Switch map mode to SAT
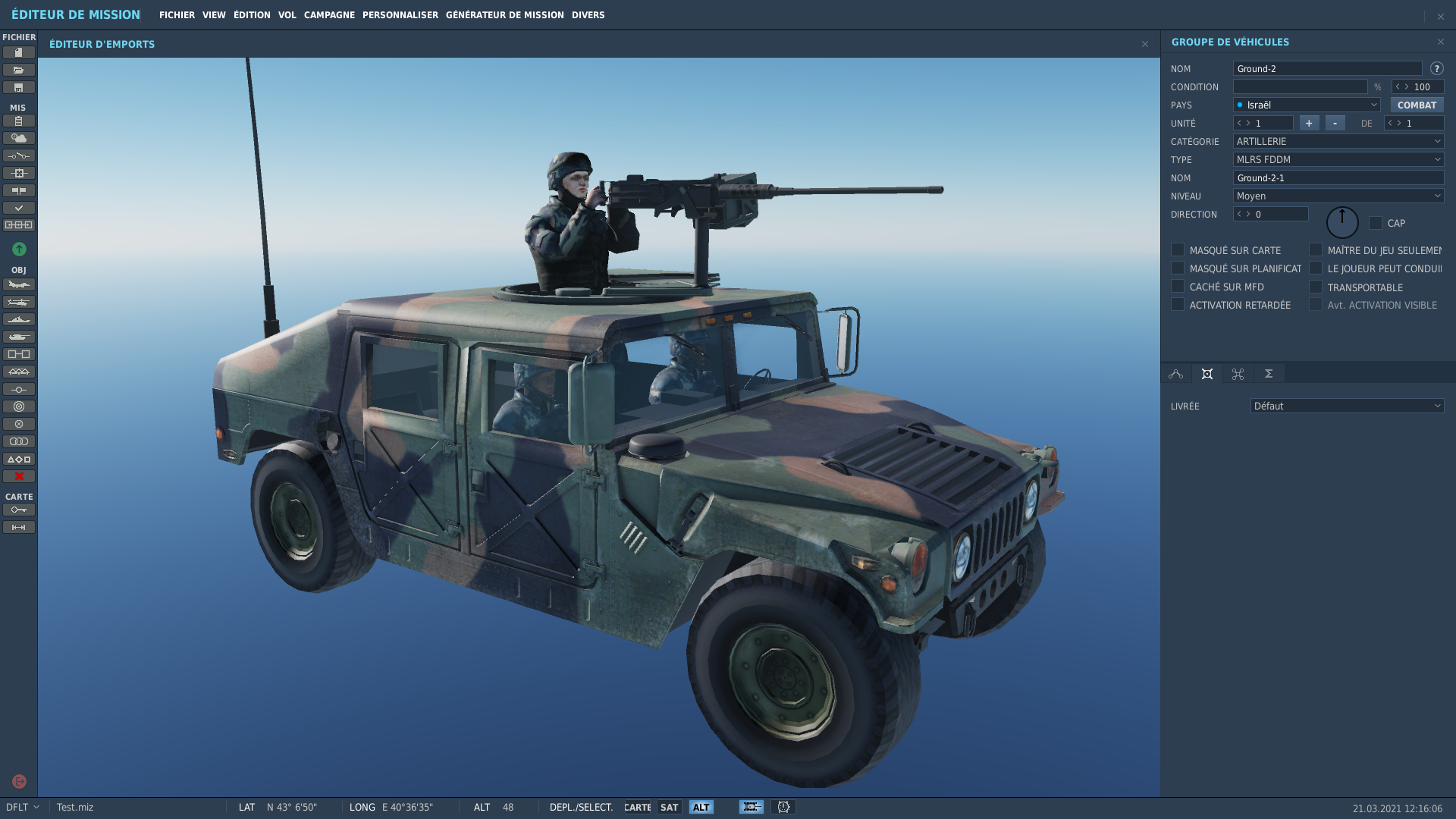1456x819 pixels. [669, 808]
